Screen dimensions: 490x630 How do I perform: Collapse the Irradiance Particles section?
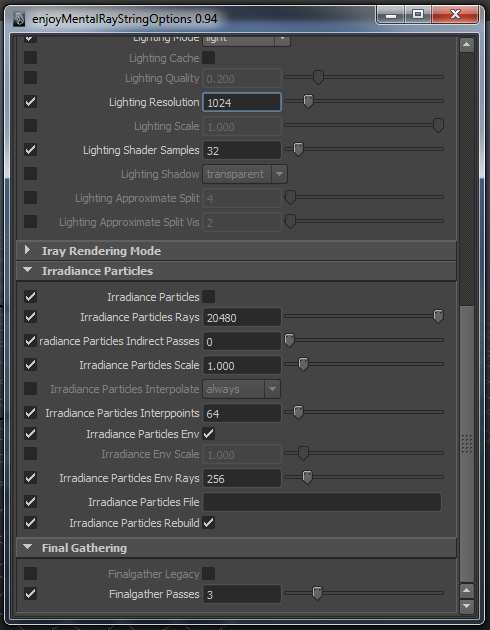(x=27, y=270)
